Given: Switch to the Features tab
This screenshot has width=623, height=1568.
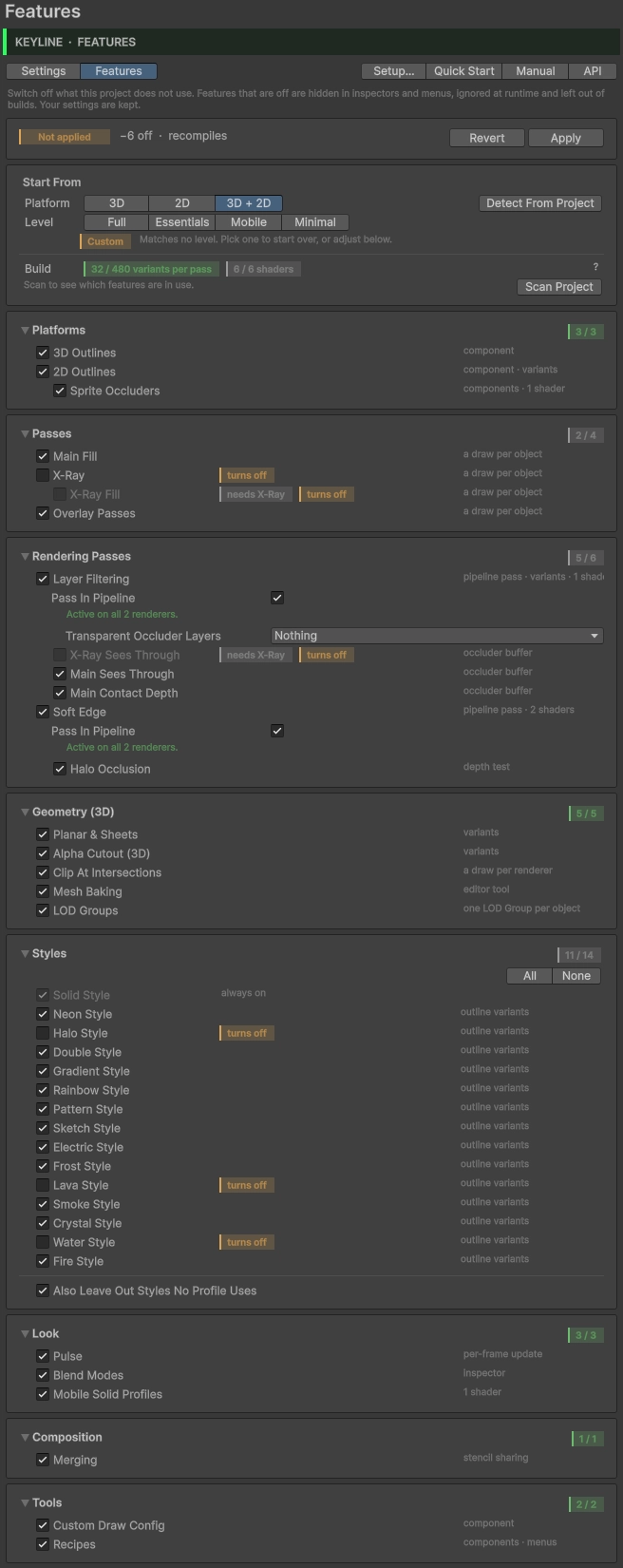Looking at the screenshot, I should (x=119, y=71).
